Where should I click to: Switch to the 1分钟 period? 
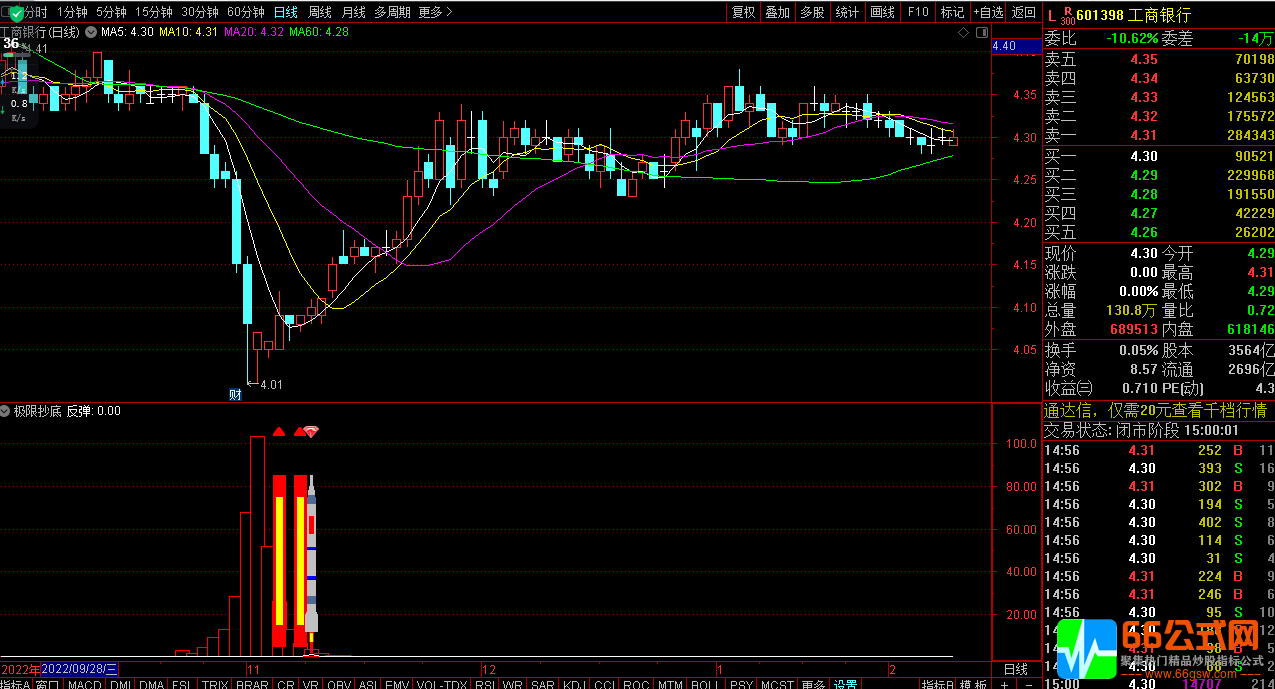(x=72, y=12)
